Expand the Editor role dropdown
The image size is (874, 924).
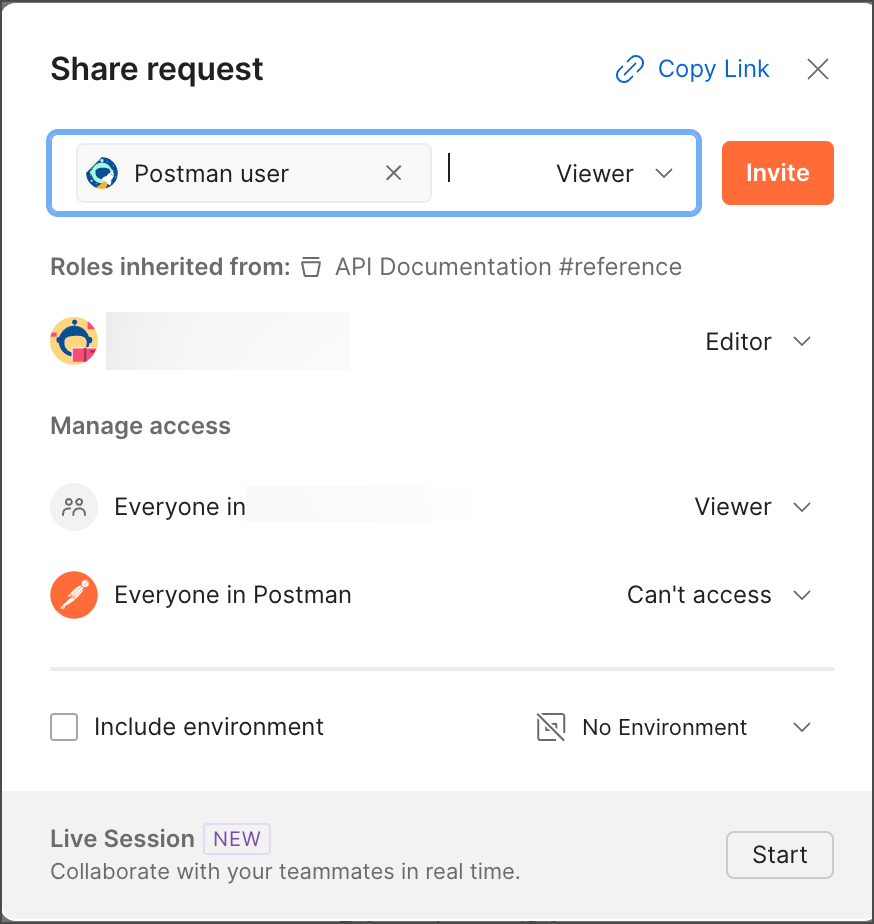tap(758, 341)
